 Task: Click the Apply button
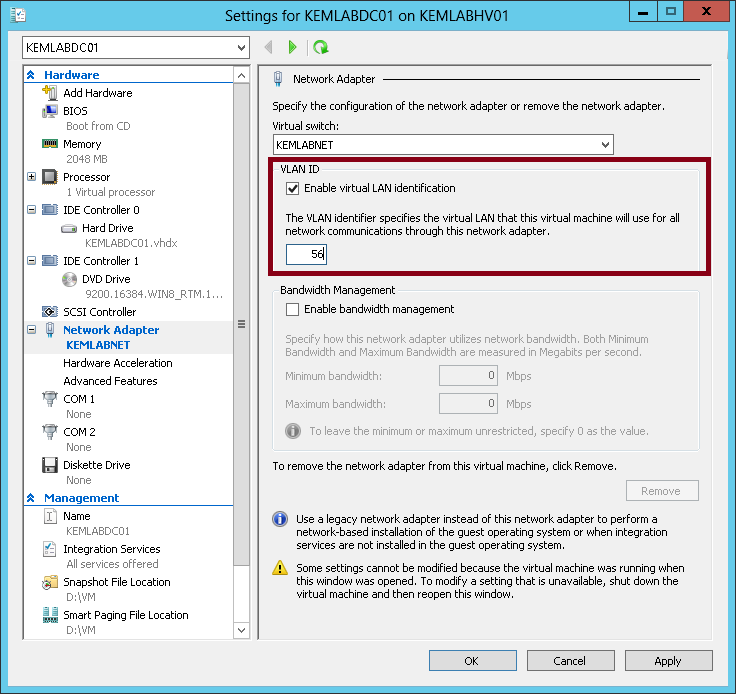coord(668,661)
